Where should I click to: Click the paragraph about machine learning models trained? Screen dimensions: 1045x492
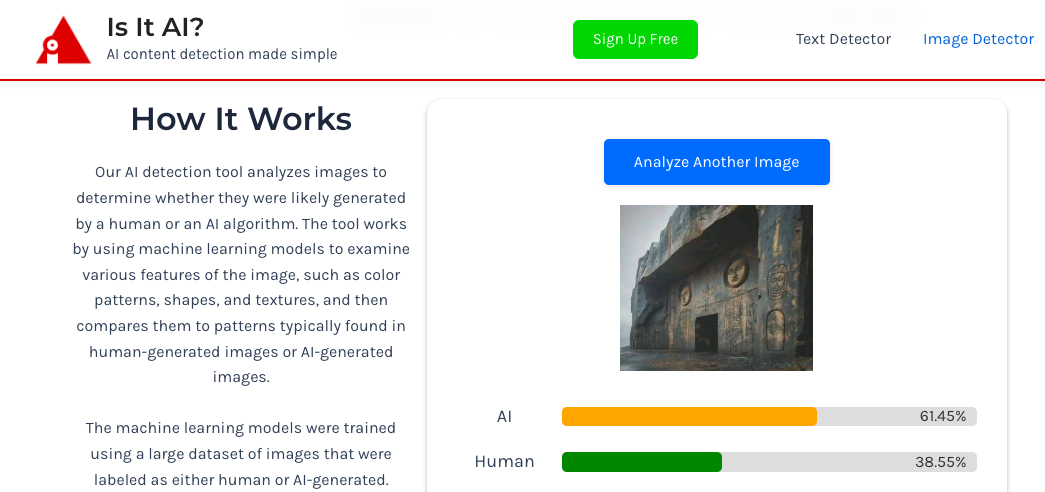(x=241, y=453)
